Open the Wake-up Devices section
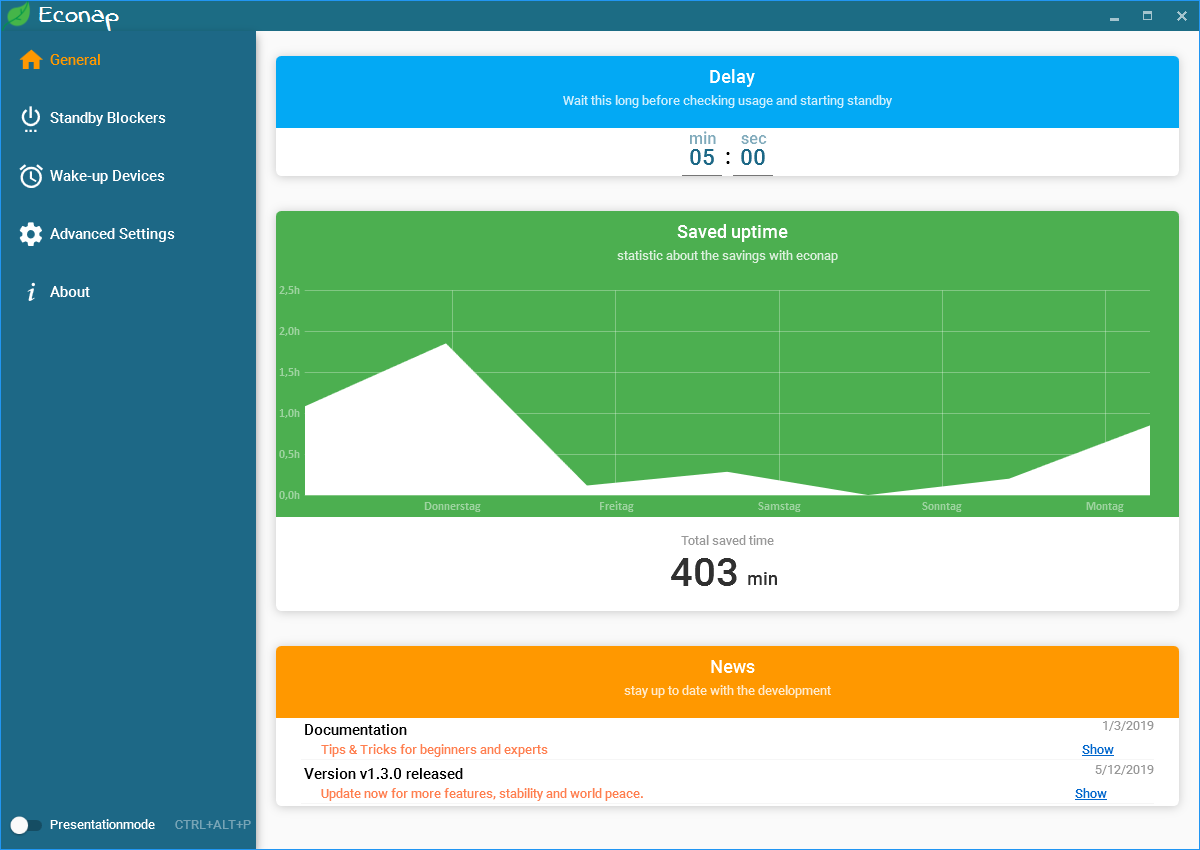This screenshot has width=1200, height=850. click(107, 176)
